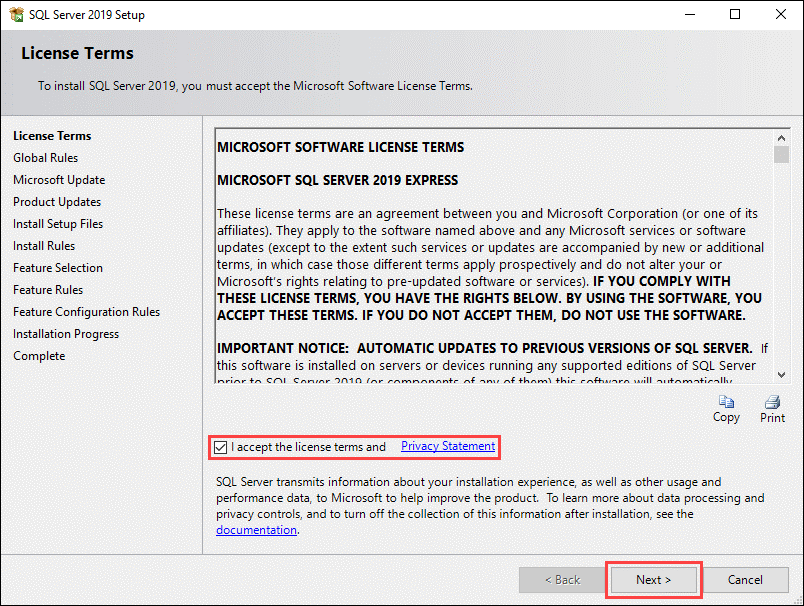Toggle the accept license terms checkbox
The image size is (804, 606).
pos(221,447)
